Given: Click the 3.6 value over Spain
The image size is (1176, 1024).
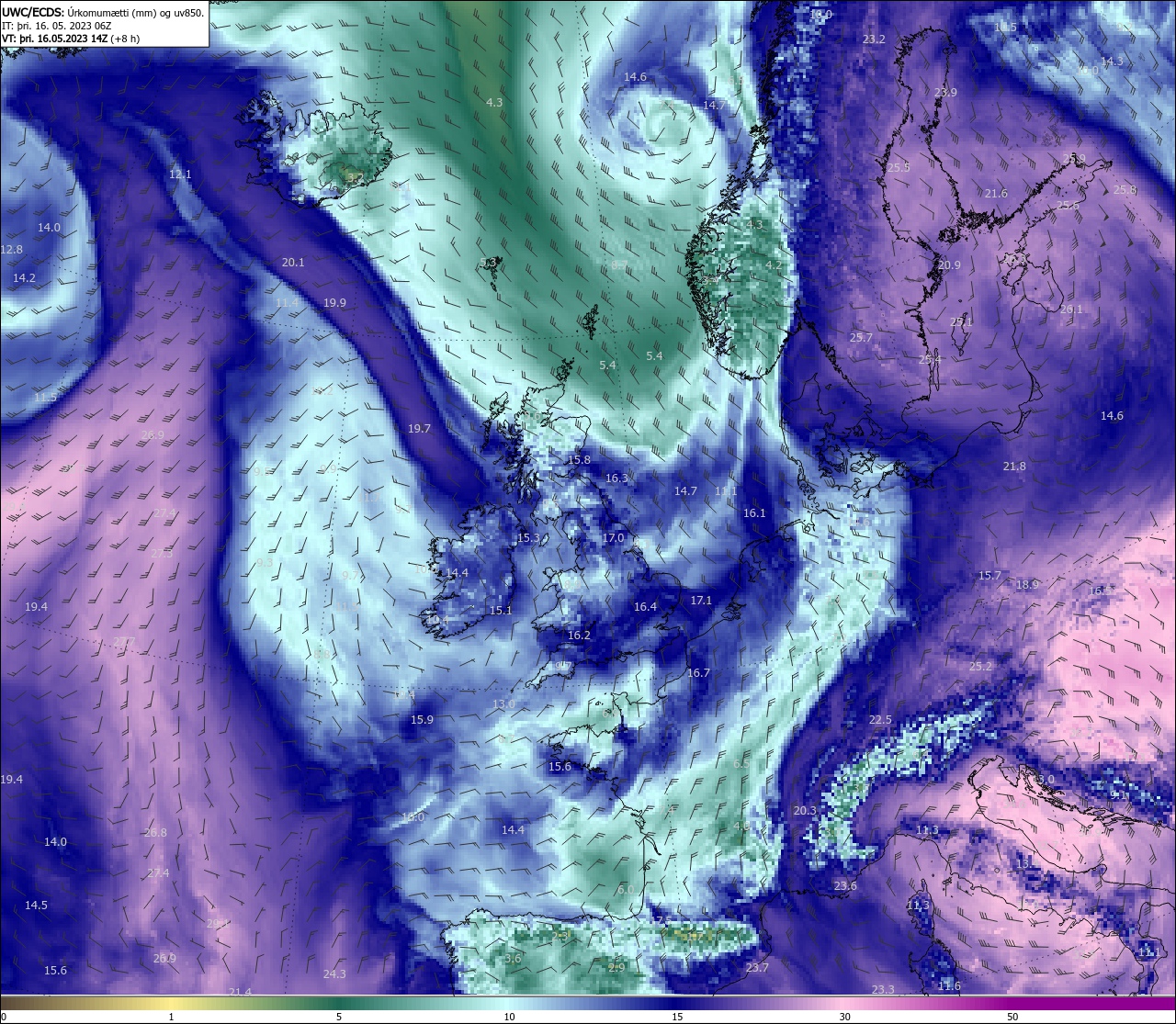Looking at the screenshot, I should click(513, 959).
